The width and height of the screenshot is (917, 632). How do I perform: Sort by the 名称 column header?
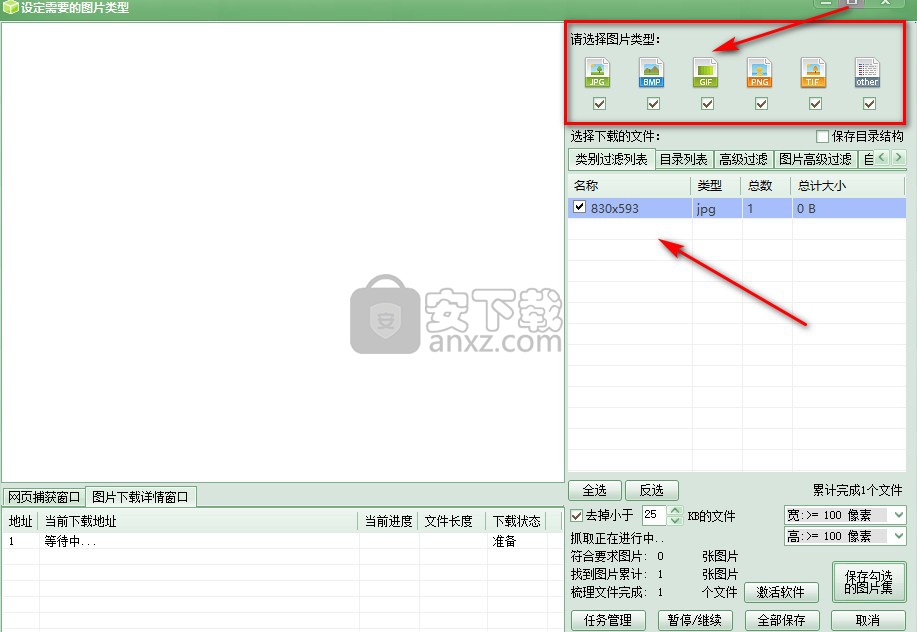point(629,186)
